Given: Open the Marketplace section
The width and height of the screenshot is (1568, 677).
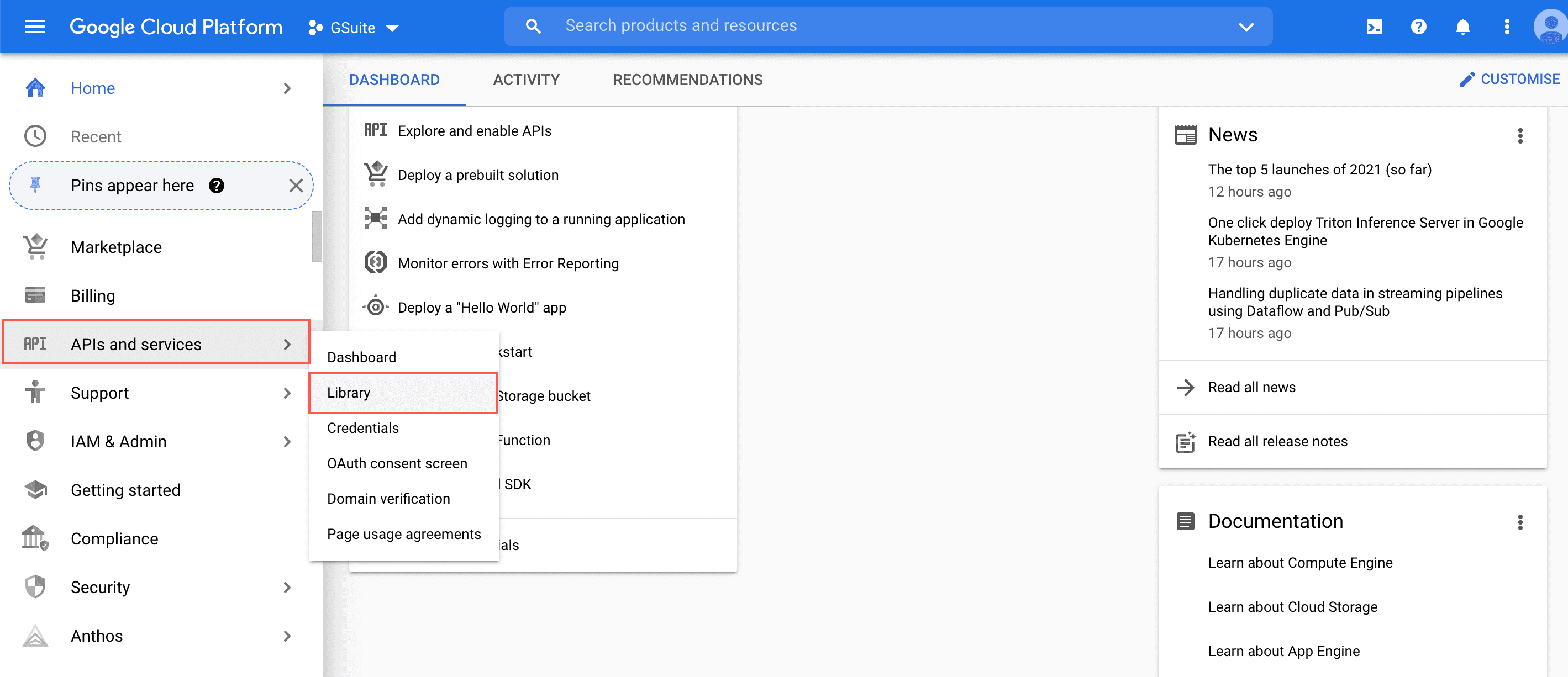Looking at the screenshot, I should tap(115, 247).
